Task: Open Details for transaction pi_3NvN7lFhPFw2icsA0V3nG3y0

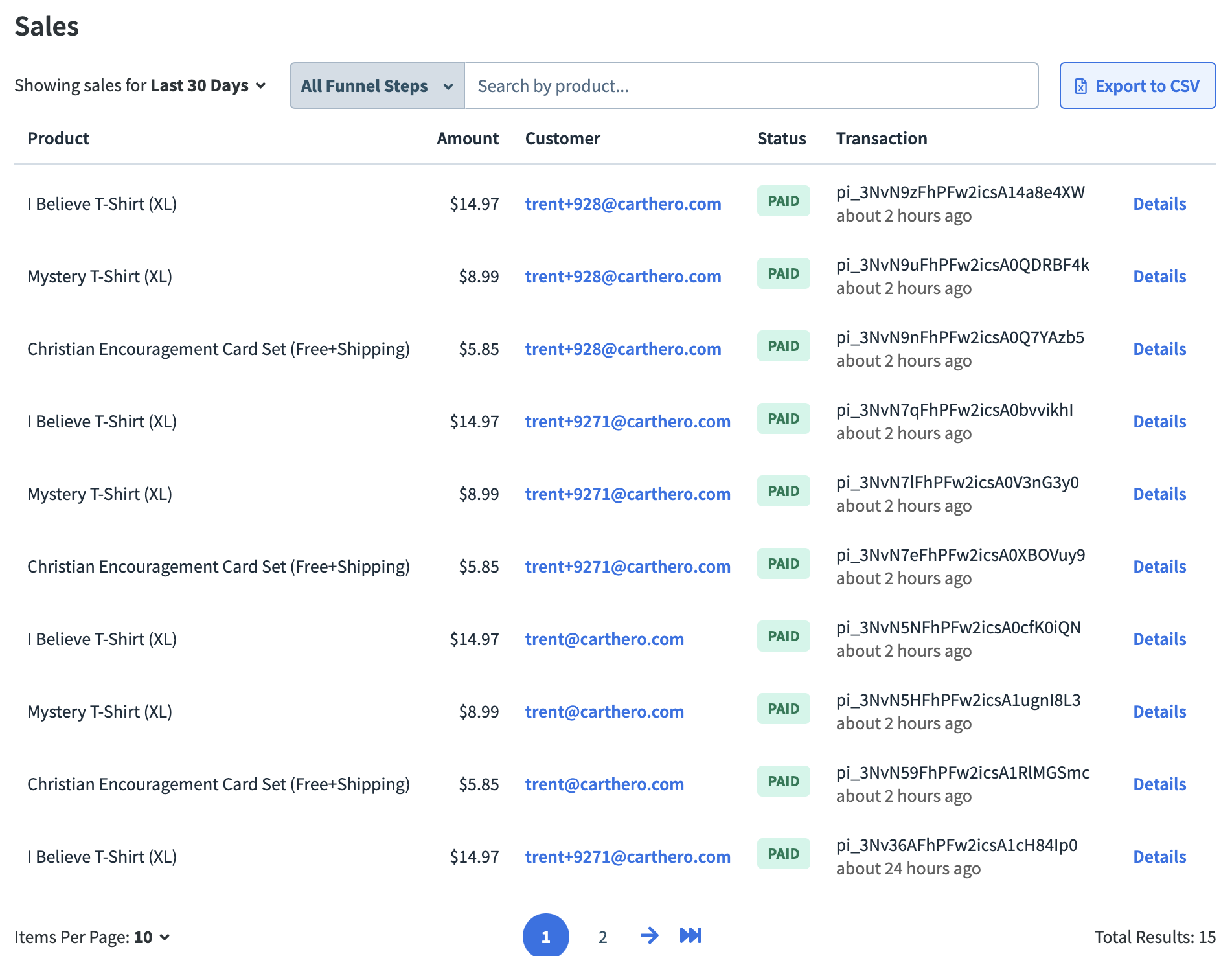Action: click(1159, 494)
